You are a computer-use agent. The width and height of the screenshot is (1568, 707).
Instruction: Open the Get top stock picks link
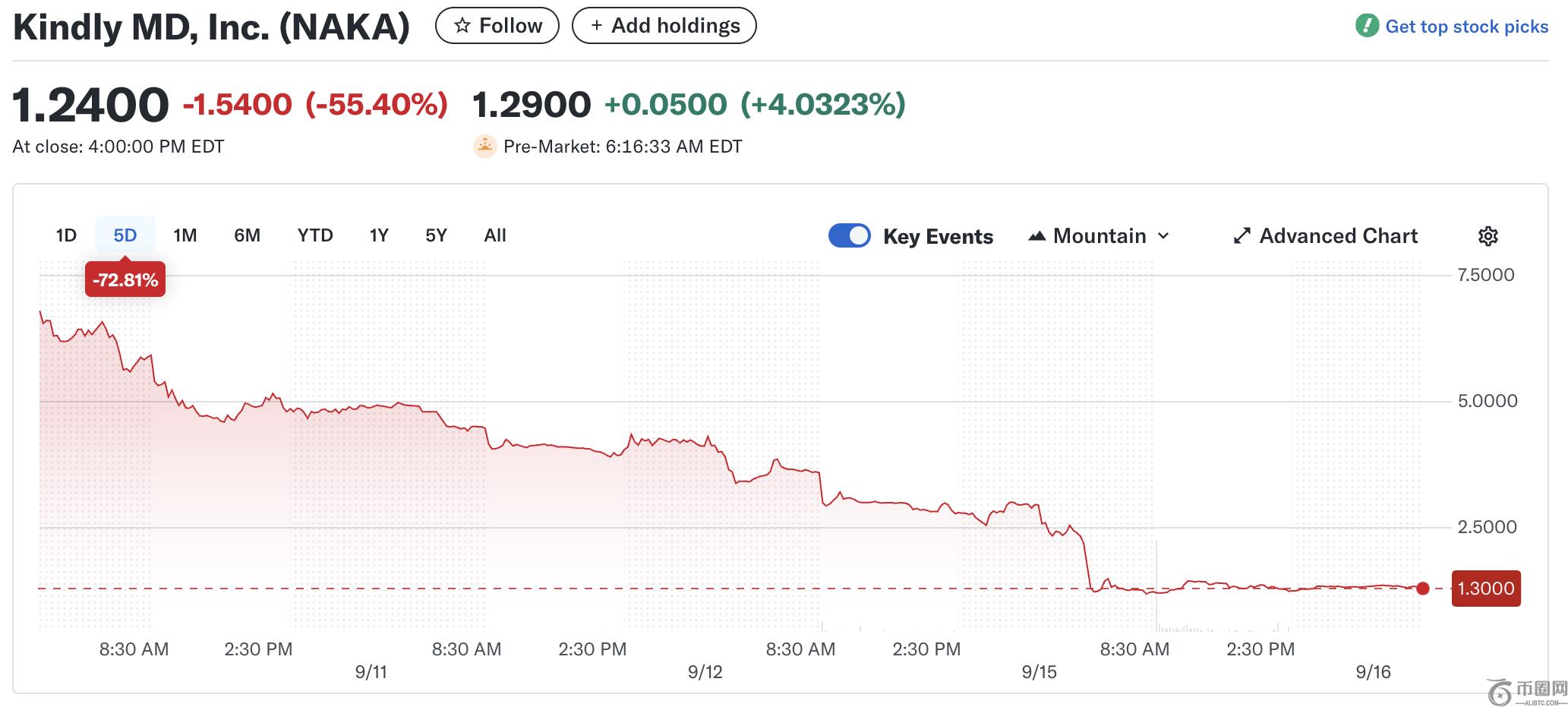pos(1466,27)
